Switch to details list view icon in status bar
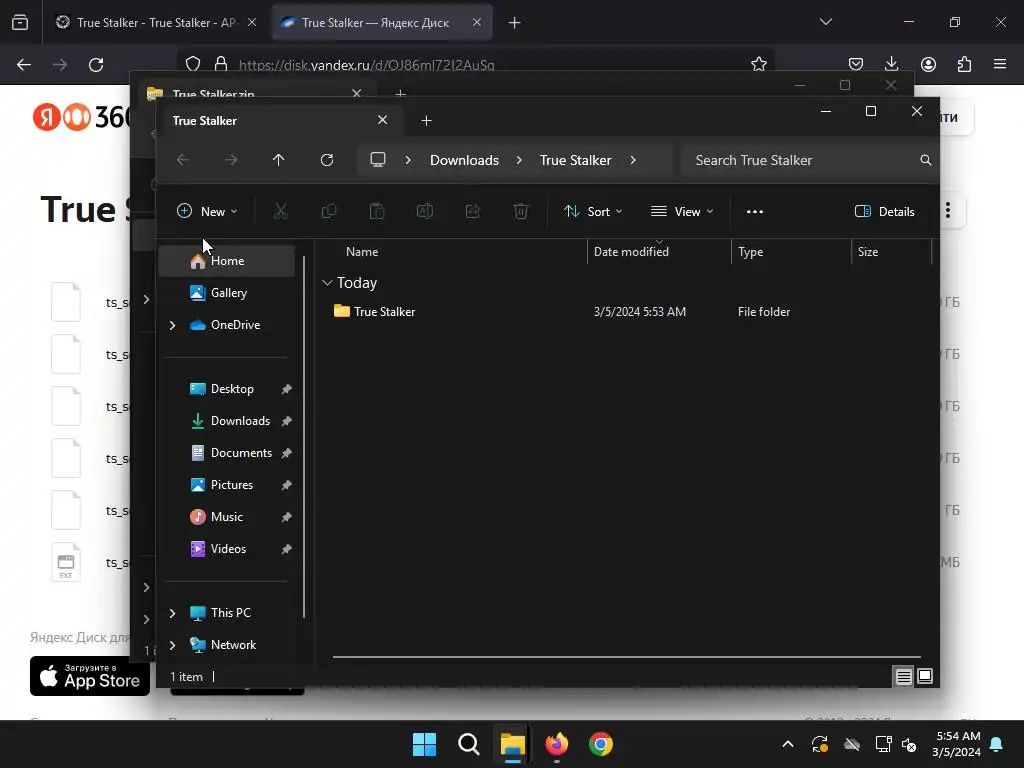Image resolution: width=1024 pixels, height=768 pixels. click(x=903, y=677)
